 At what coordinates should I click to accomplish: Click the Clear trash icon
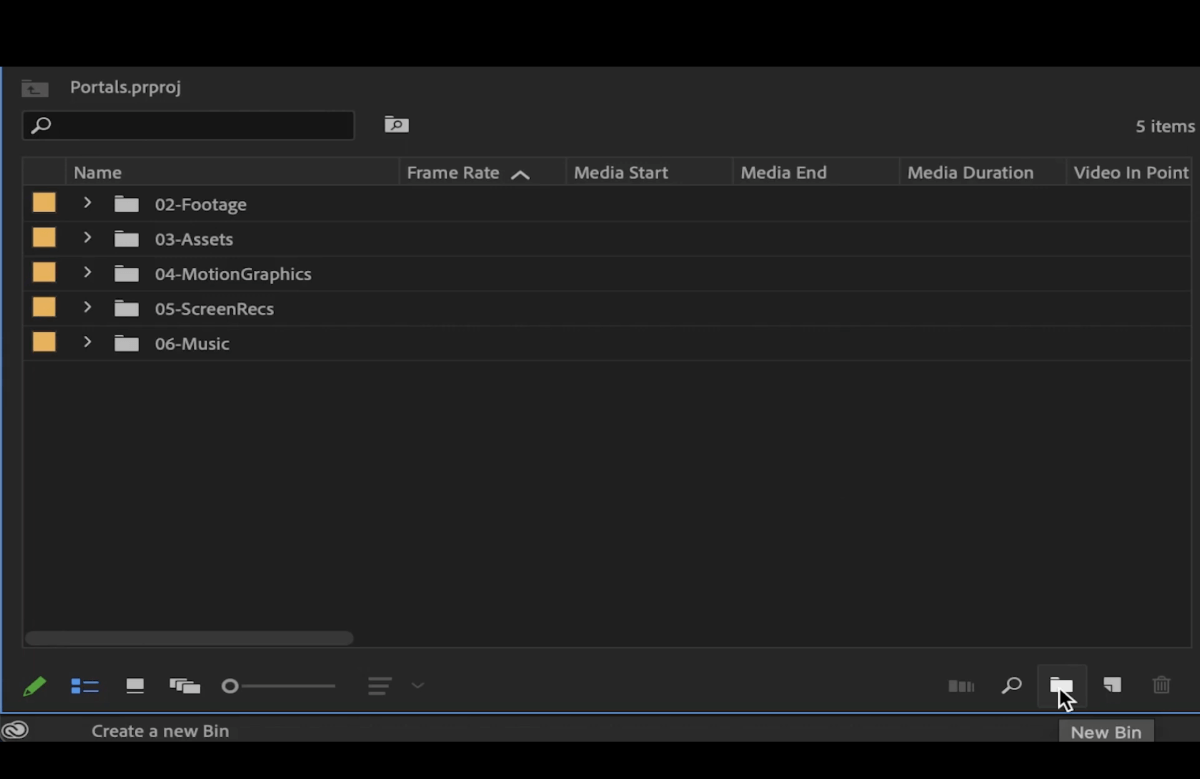pyautogui.click(x=1161, y=685)
